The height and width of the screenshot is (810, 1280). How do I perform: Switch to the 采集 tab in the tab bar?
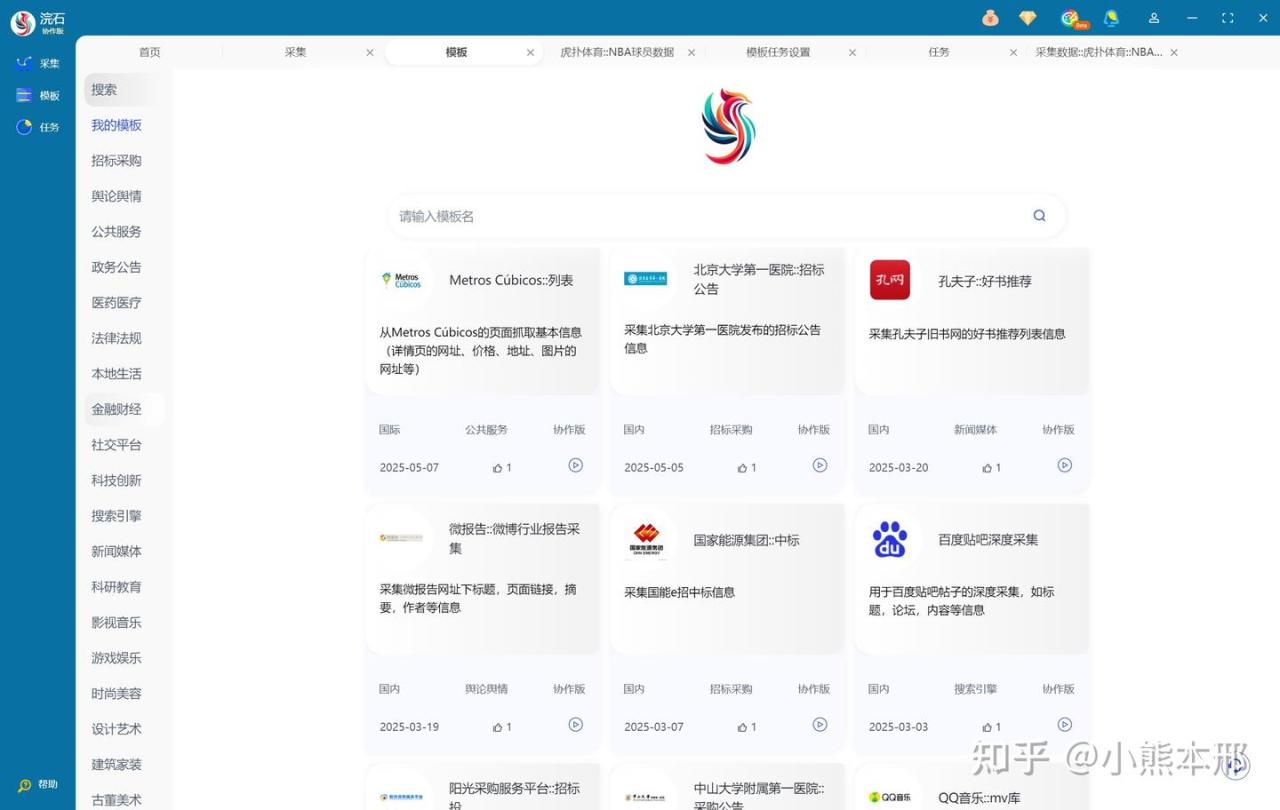[x=295, y=52]
